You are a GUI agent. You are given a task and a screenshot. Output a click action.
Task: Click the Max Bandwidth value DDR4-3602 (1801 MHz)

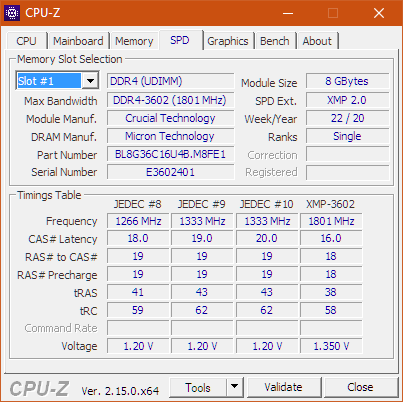[170, 100]
